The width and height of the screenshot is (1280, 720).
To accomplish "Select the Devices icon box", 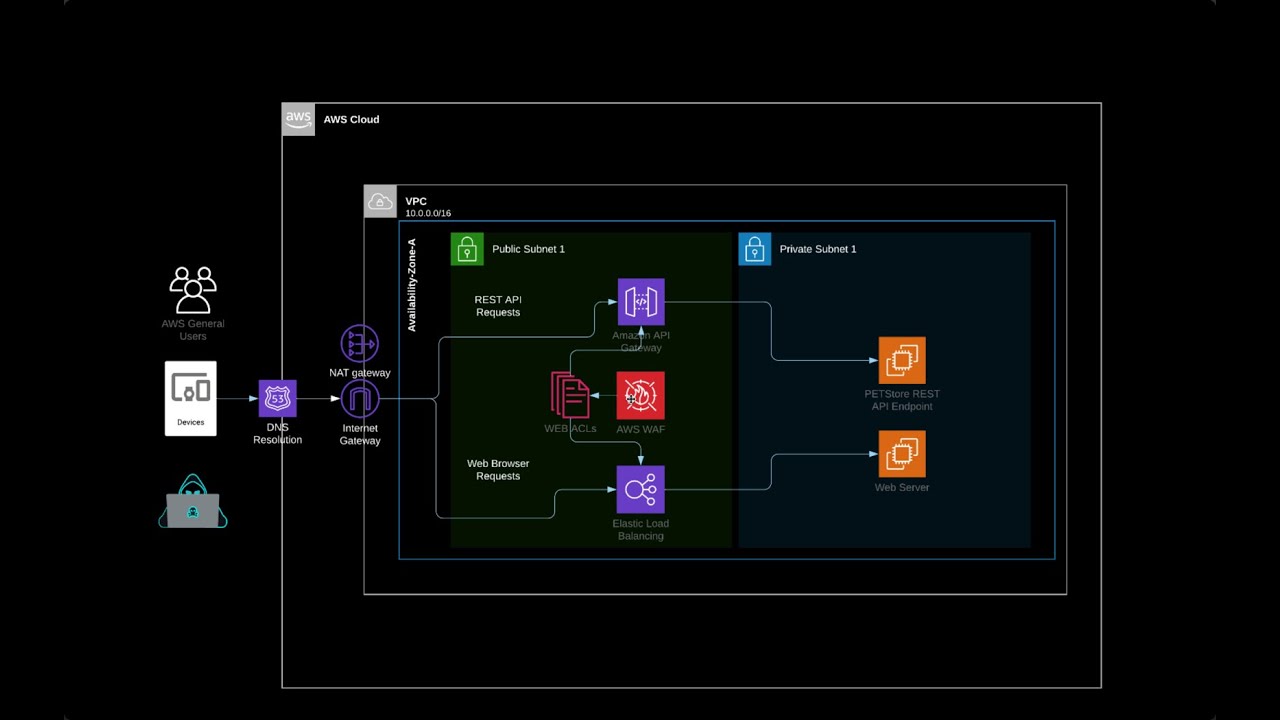I will coord(191,399).
